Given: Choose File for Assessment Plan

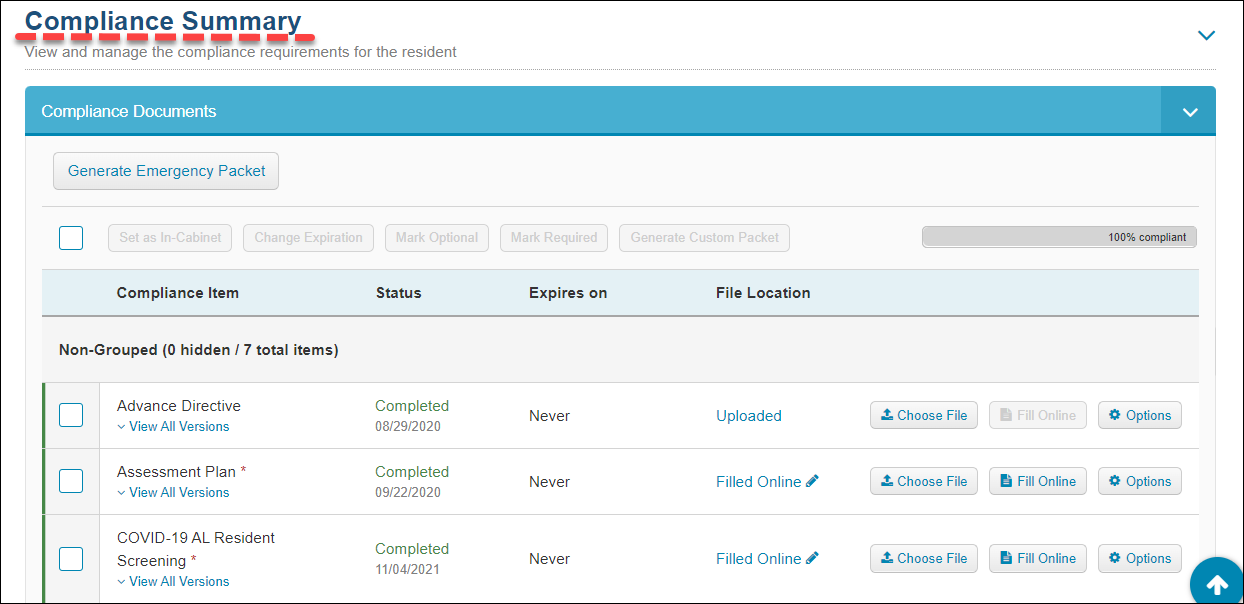Looking at the screenshot, I should 924,481.
